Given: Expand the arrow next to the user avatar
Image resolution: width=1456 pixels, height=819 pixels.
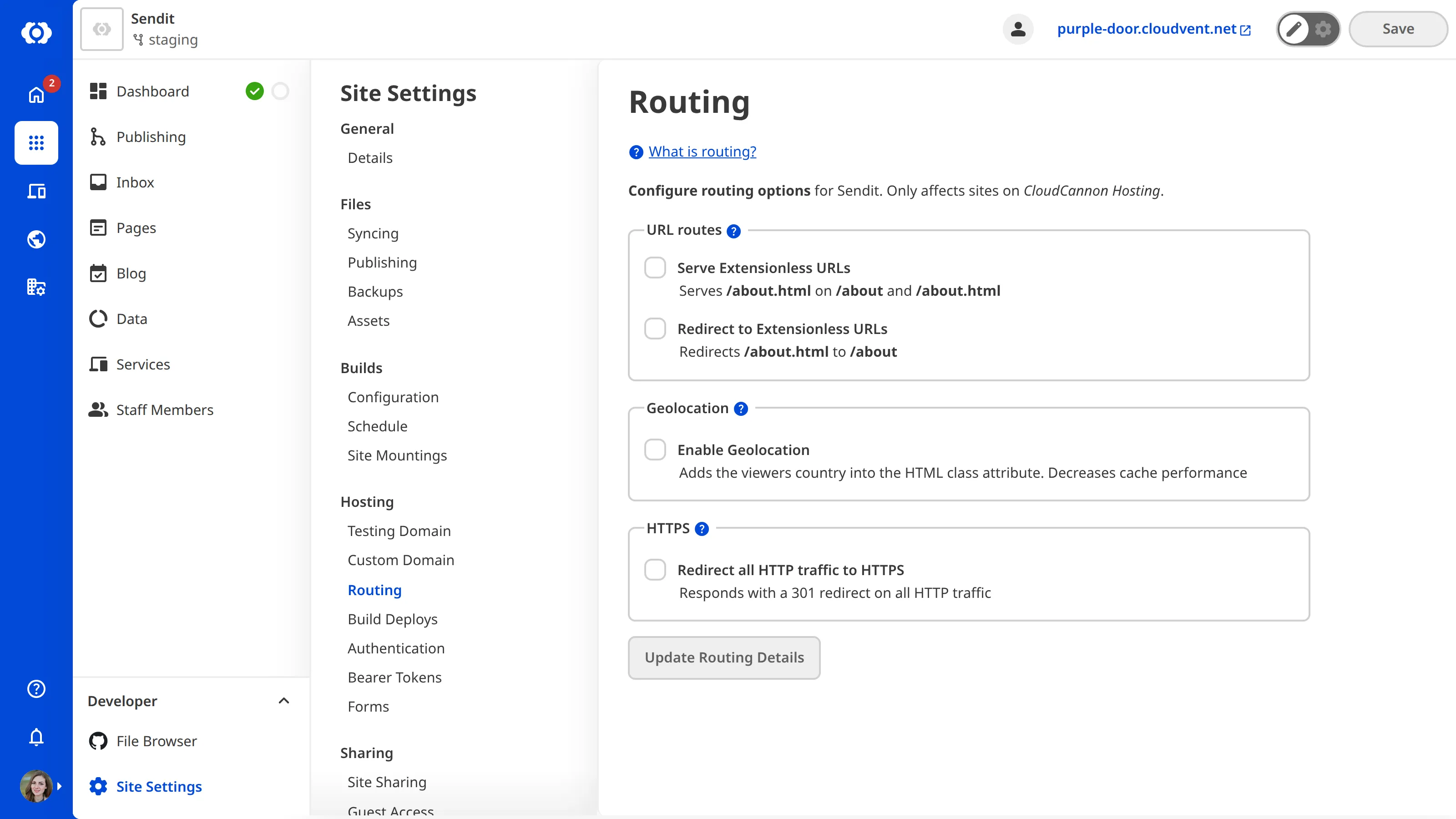Looking at the screenshot, I should point(59,786).
